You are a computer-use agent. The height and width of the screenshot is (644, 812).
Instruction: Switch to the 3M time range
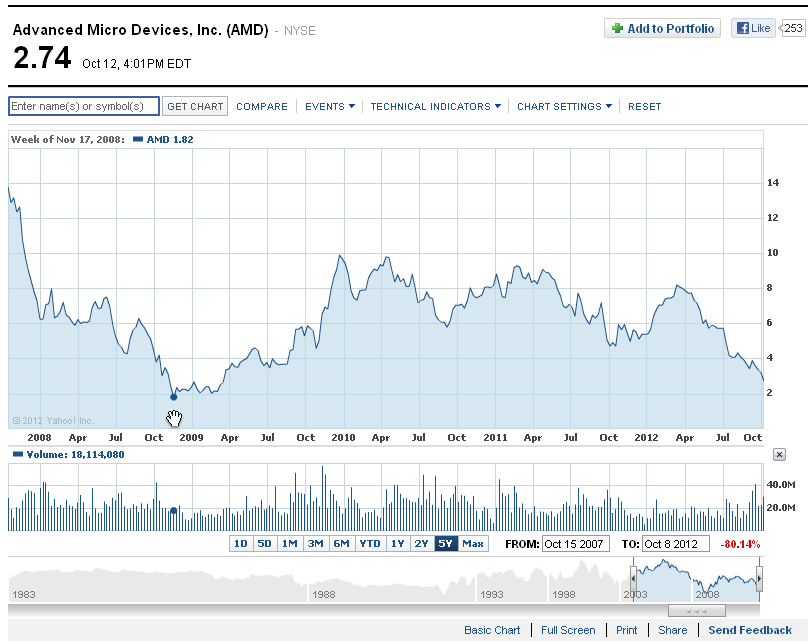315,544
